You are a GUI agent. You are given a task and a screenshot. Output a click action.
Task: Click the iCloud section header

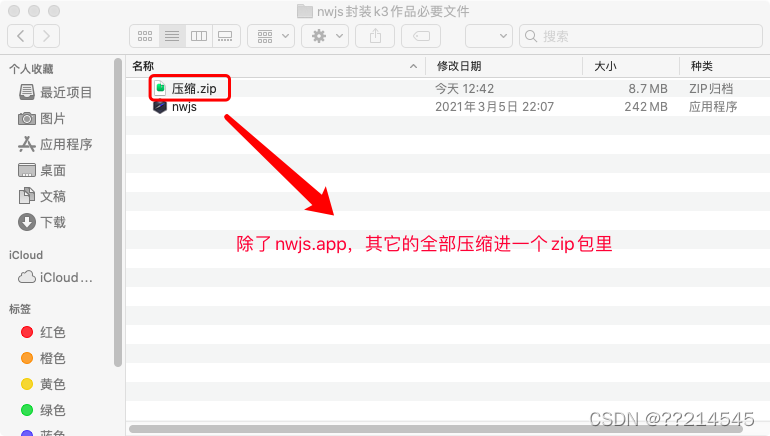point(26,255)
